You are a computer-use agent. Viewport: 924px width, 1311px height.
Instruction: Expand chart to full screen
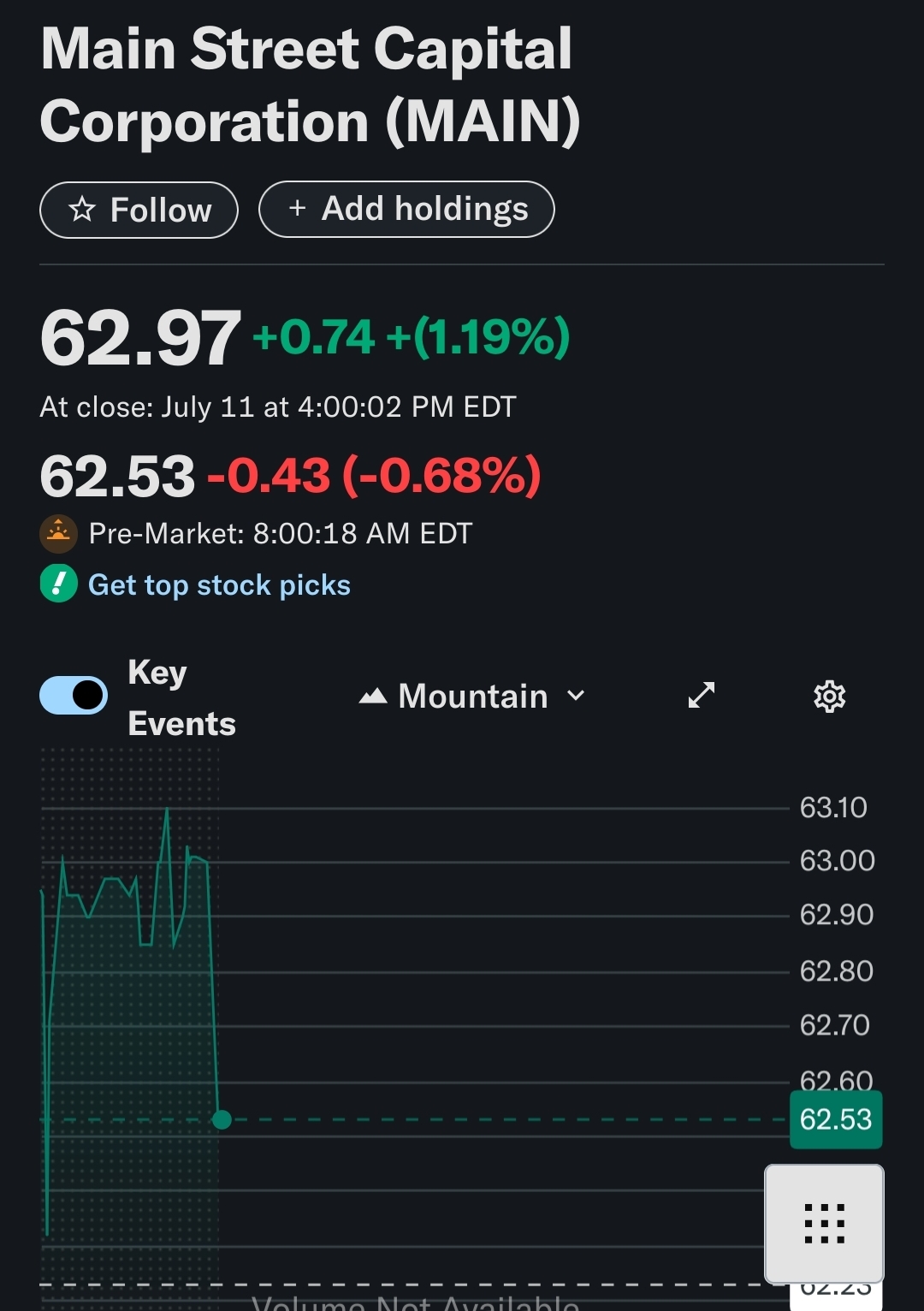(702, 695)
